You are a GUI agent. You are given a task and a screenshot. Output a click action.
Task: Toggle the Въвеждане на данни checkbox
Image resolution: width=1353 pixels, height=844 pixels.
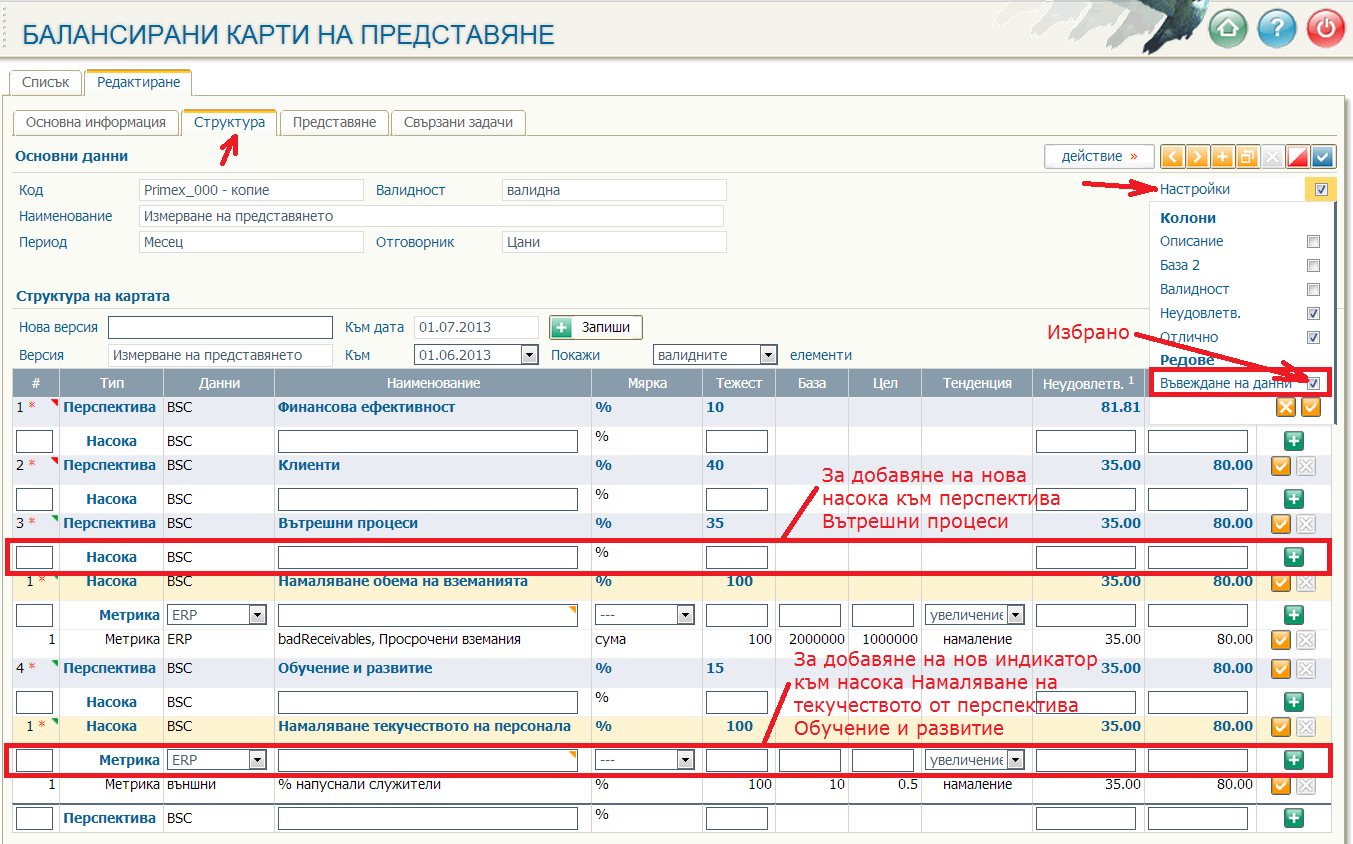click(x=1313, y=383)
